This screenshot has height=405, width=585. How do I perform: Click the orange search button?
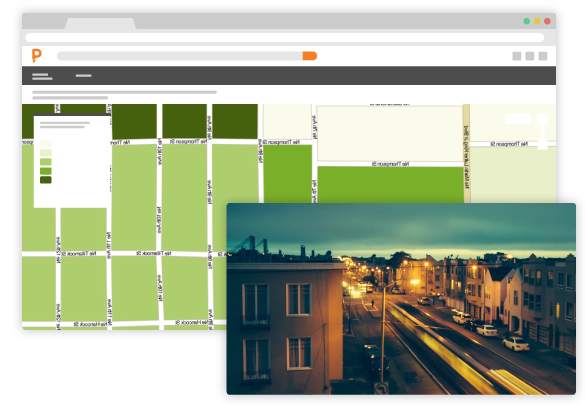[x=310, y=56]
